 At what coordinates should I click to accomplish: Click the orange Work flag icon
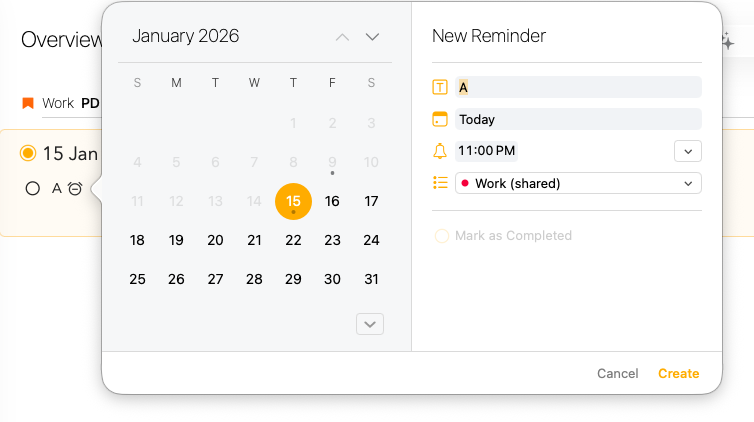[x=28, y=103]
